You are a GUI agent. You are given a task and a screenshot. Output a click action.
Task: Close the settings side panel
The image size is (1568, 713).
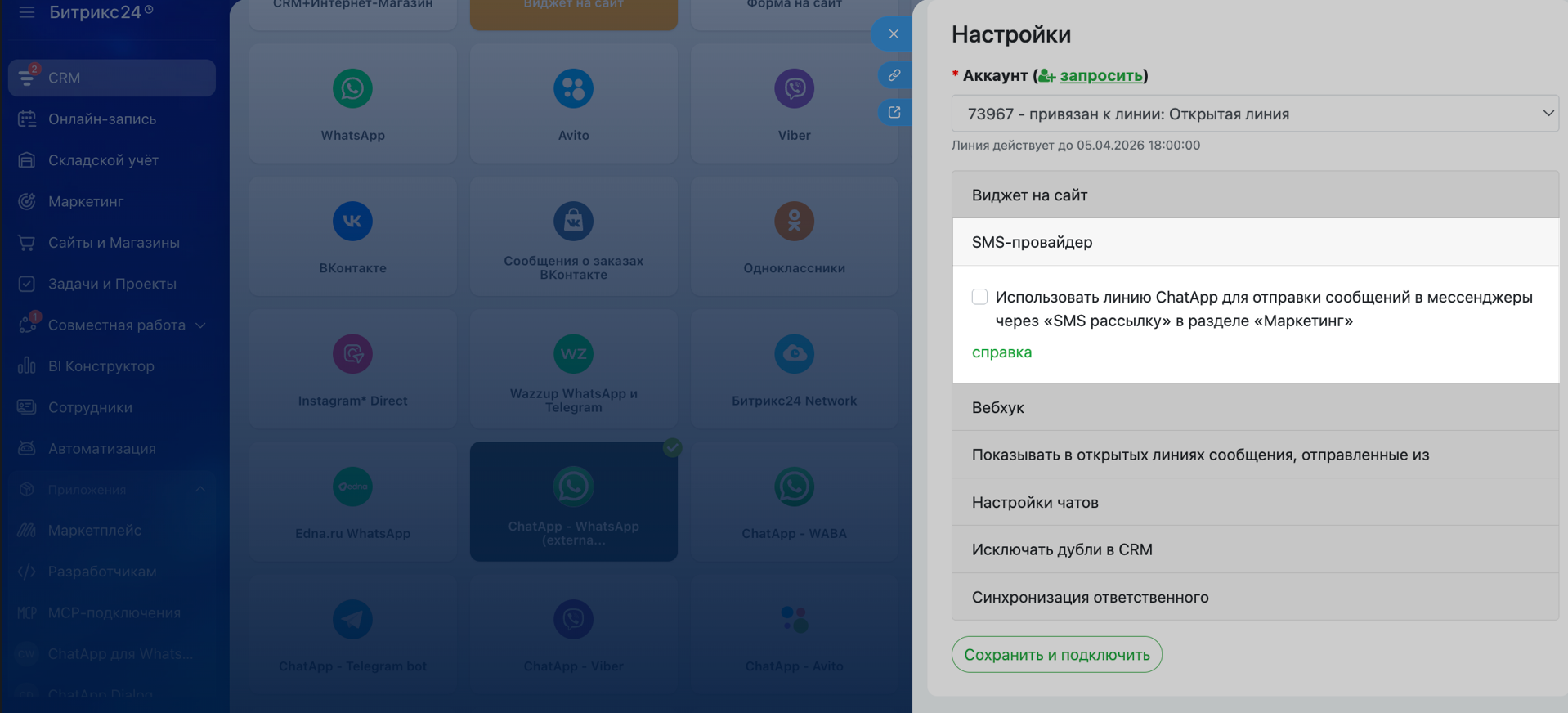[x=894, y=34]
